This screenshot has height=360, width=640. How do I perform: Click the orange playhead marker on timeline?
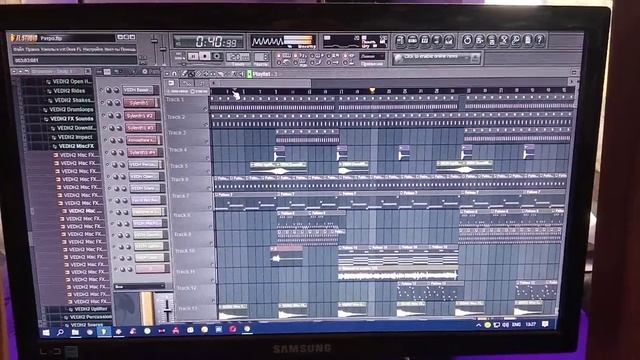pos(372,91)
